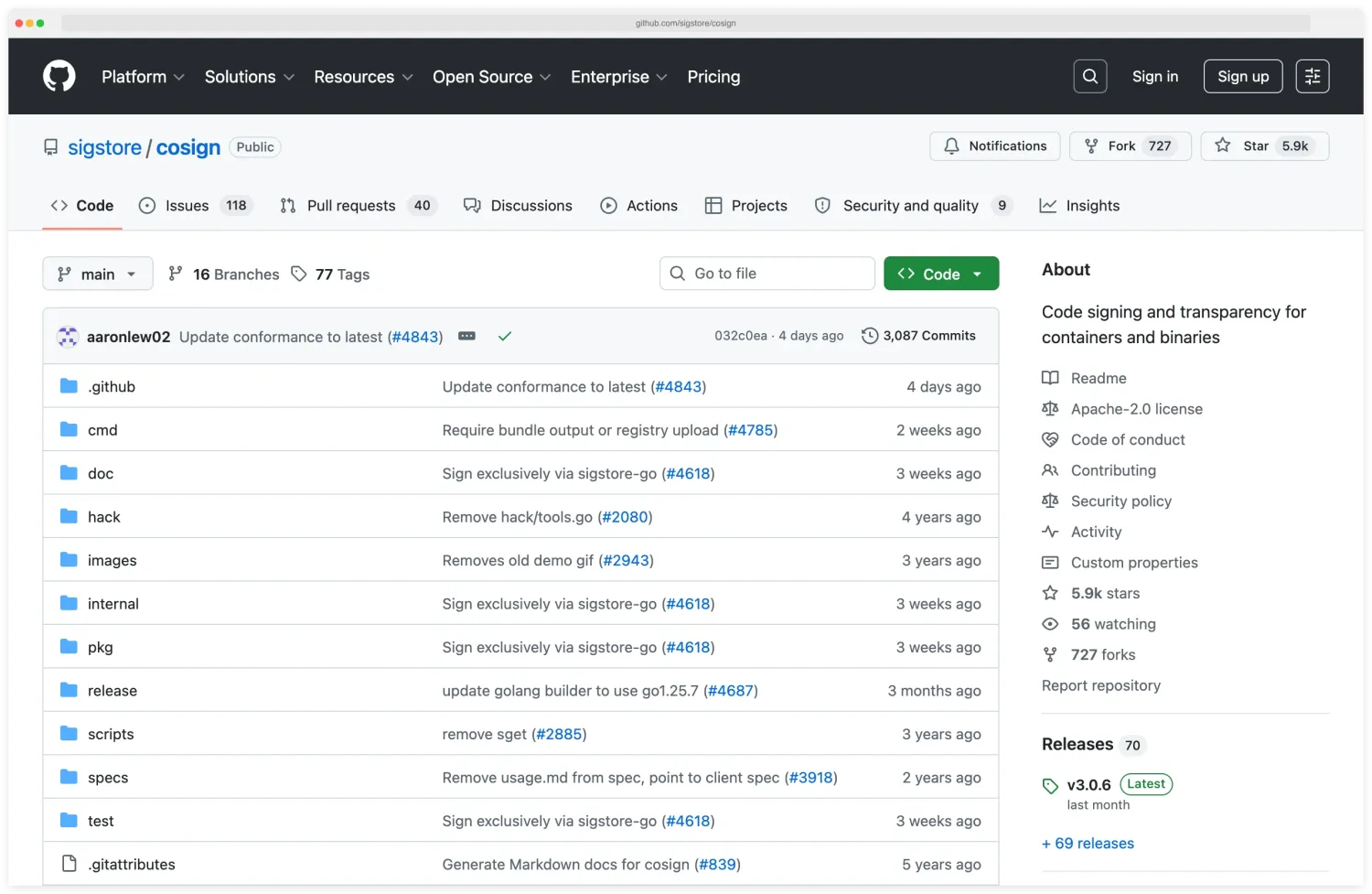Click the Sign up button
This screenshot has height=894, width=1372.
pos(1243,77)
